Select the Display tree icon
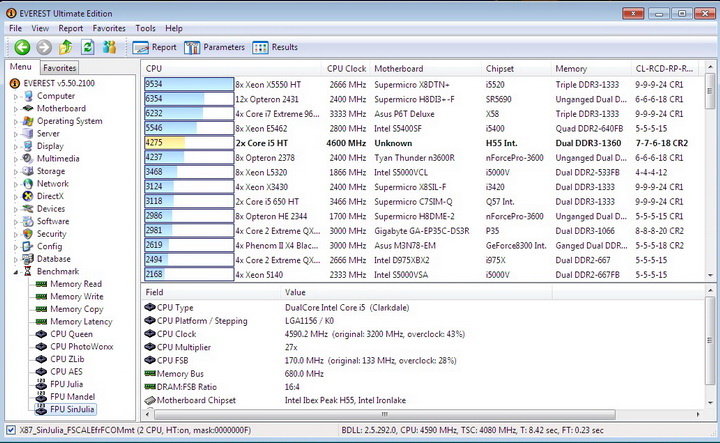 [28, 146]
